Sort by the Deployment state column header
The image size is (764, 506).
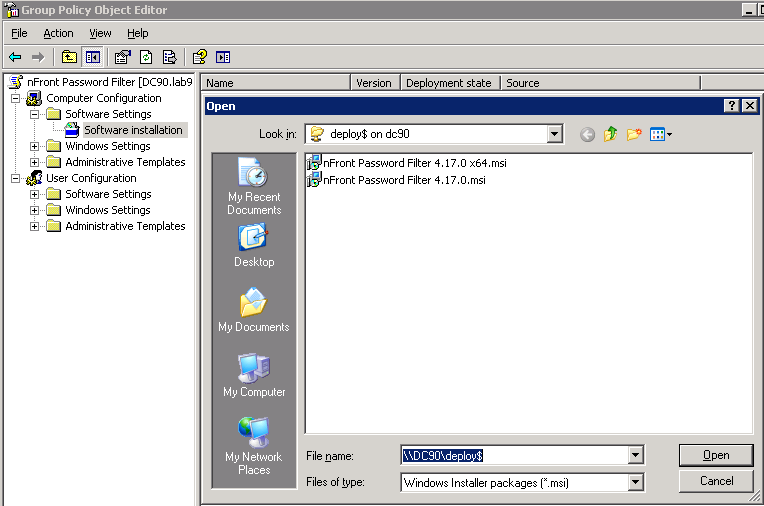(x=451, y=83)
